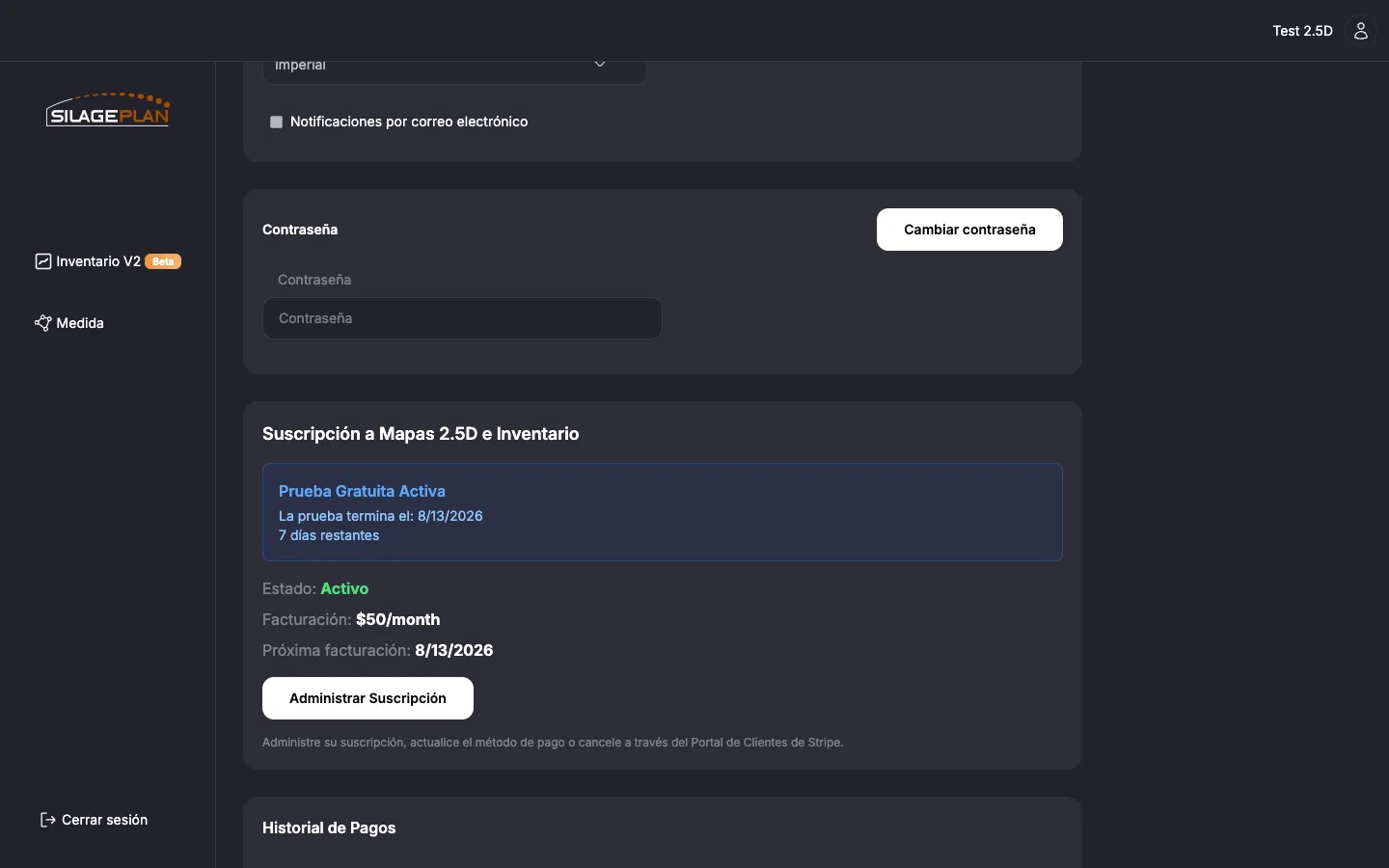
Task: Click the Stripe portal description text
Action: coord(553,743)
